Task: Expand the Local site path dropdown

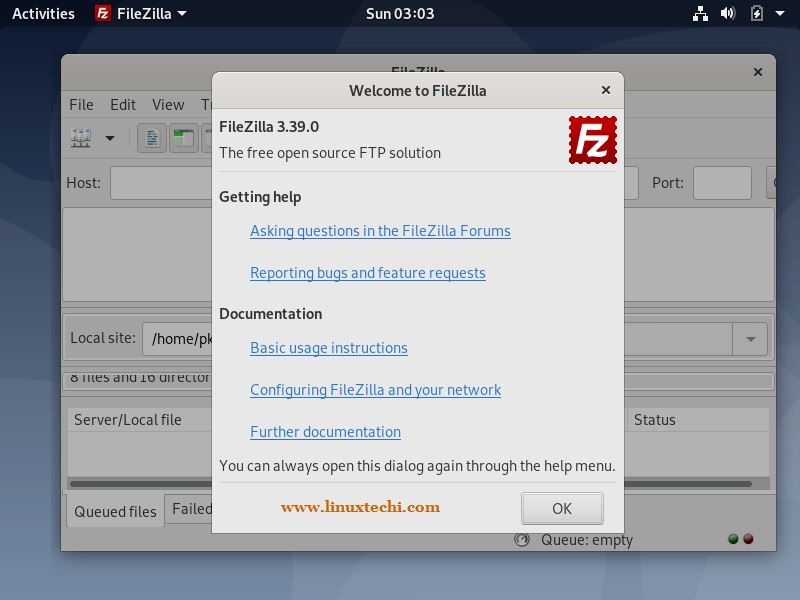Action: 750,339
